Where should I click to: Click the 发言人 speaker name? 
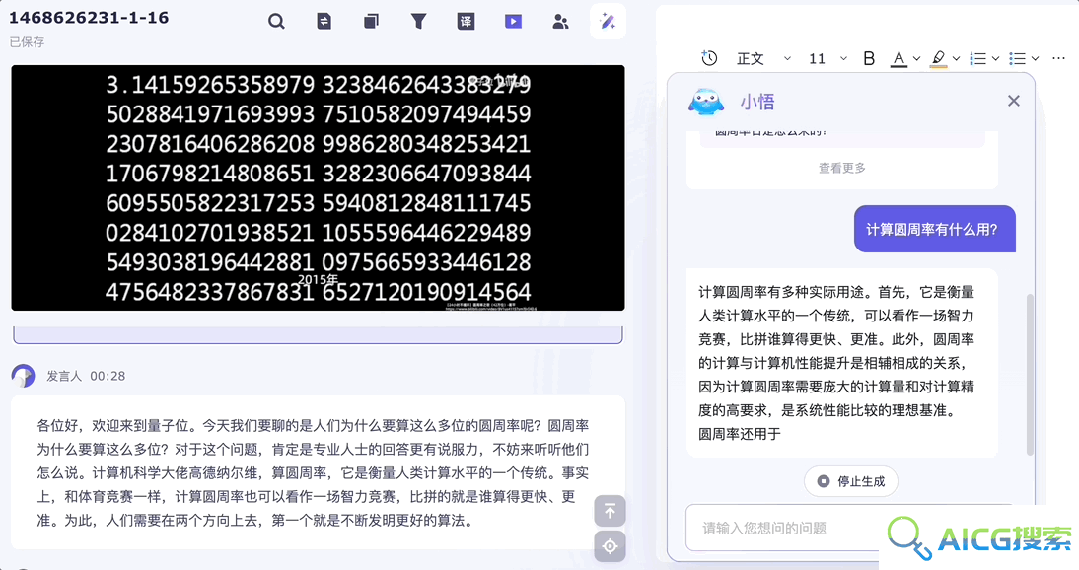tap(64, 376)
